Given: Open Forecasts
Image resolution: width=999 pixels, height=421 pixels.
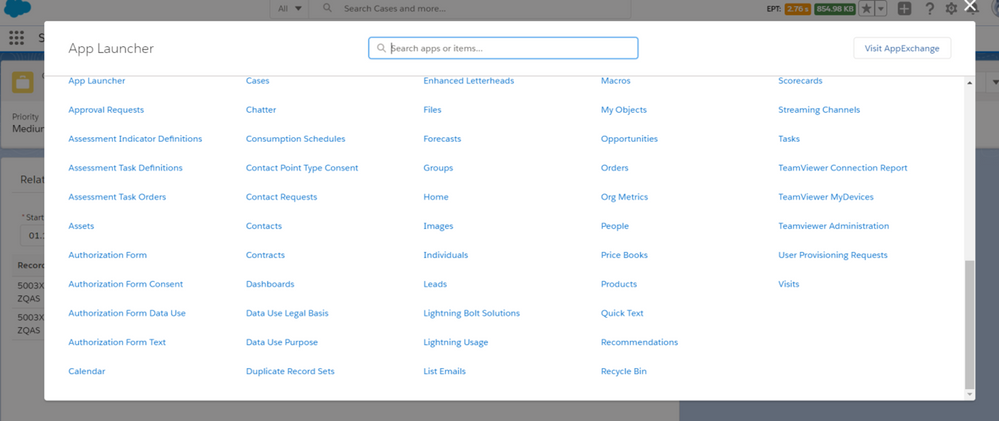Looking at the screenshot, I should (x=442, y=139).
